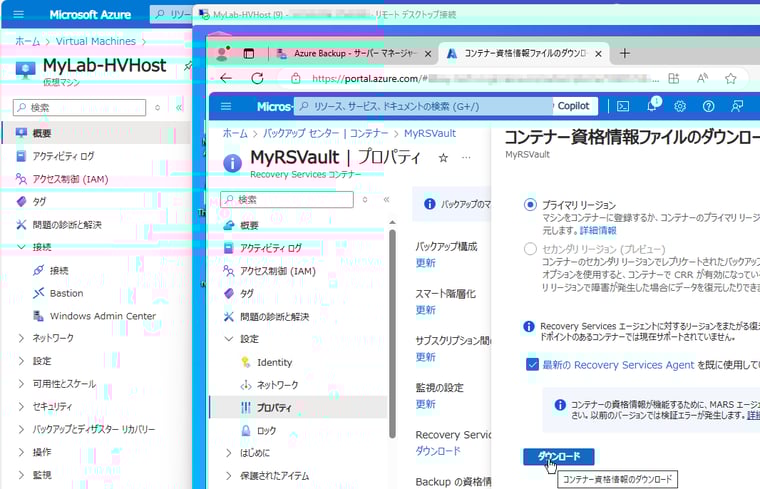The image size is (760, 489).
Task: Open settings gear in portal header
Action: [680, 106]
